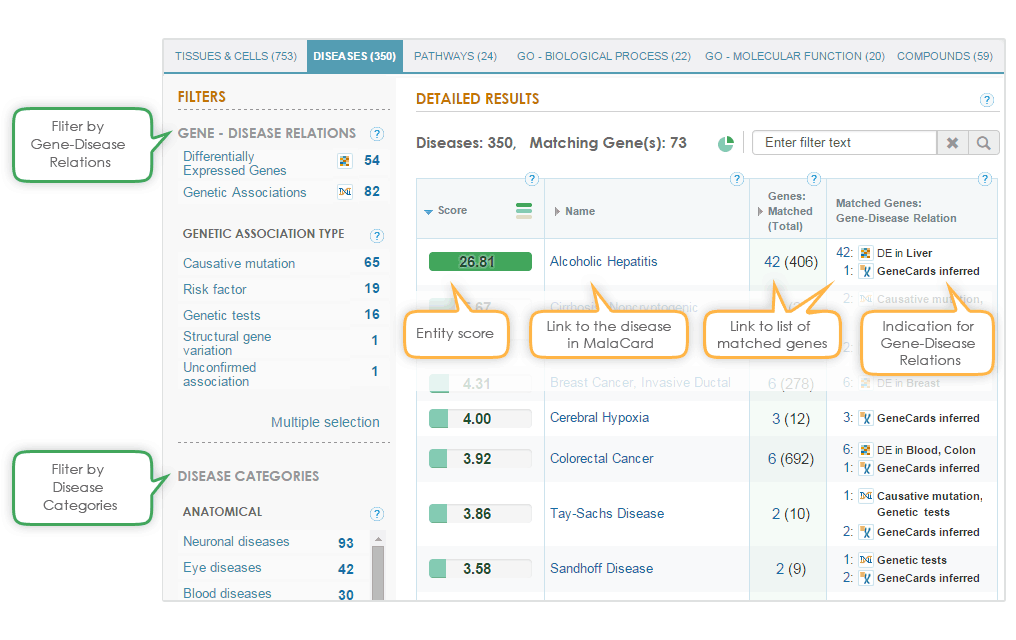The width and height of the screenshot is (1016, 640).
Task: Open help icon beside Detailed Results
Action: [x=987, y=100]
